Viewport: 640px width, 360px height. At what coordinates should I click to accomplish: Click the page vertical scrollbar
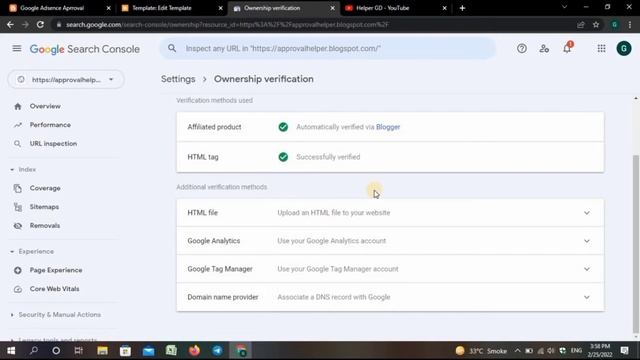pos(636,244)
